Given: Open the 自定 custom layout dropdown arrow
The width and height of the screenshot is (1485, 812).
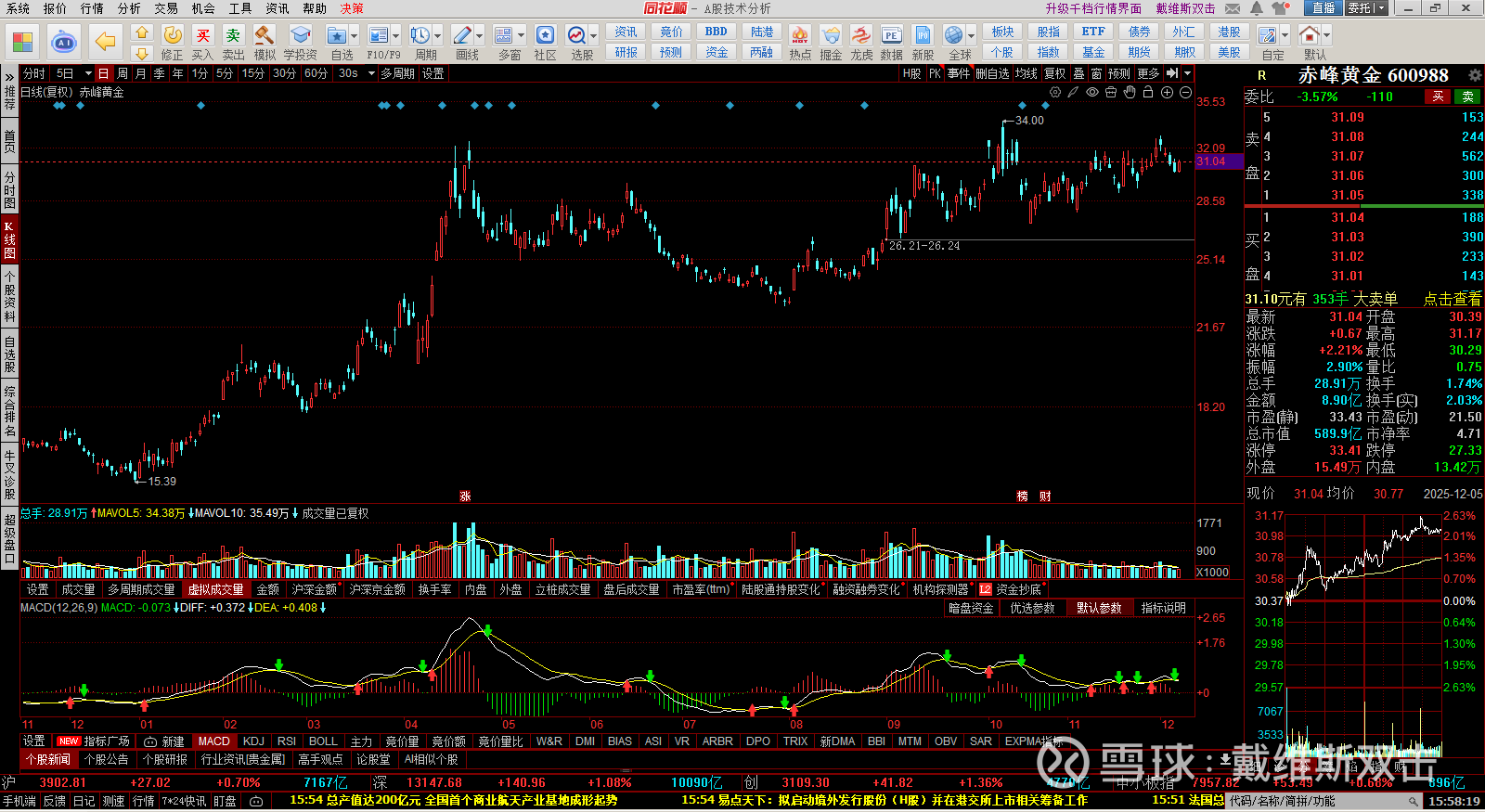Looking at the screenshot, I should point(1285,36).
